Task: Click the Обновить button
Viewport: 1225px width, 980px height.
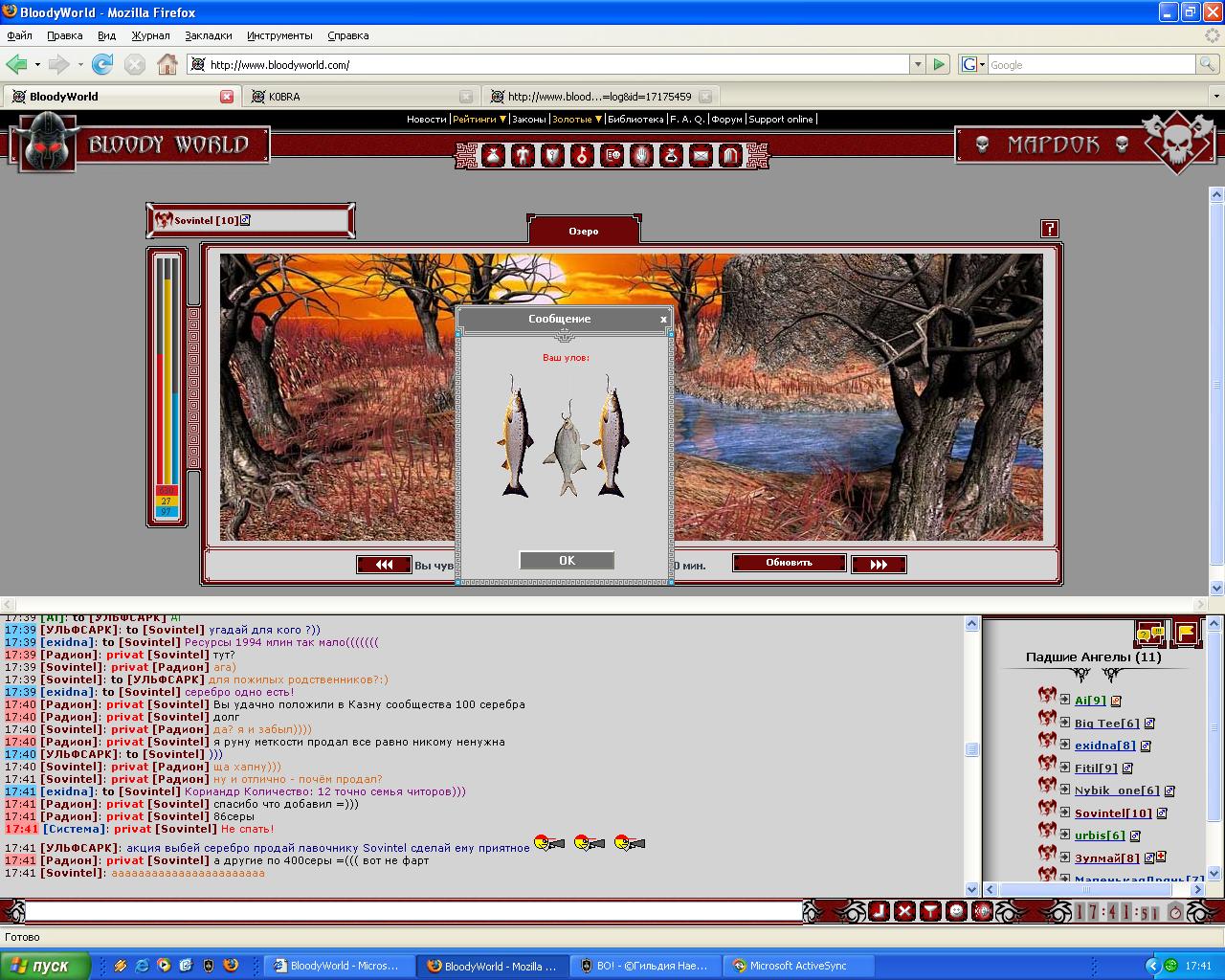Action: (x=790, y=563)
